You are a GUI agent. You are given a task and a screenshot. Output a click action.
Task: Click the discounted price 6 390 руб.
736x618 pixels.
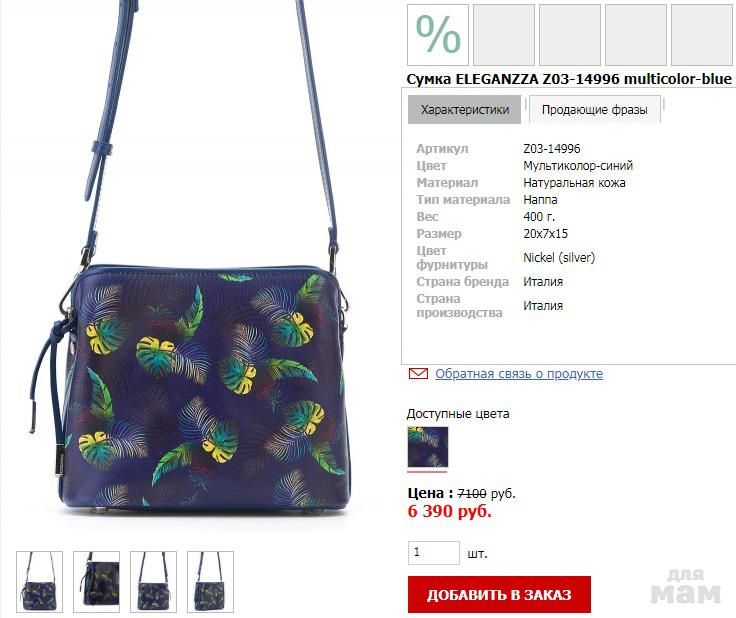pos(450,511)
